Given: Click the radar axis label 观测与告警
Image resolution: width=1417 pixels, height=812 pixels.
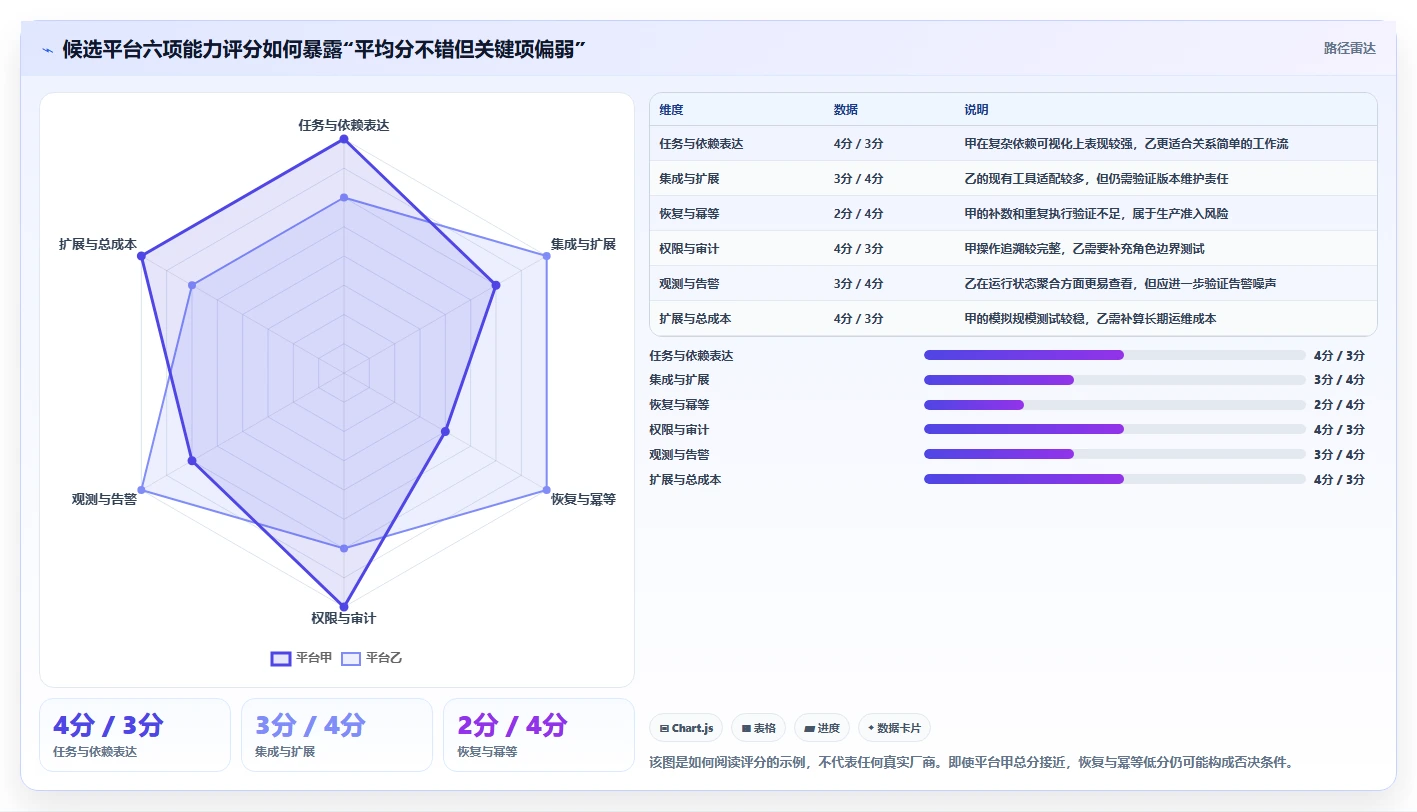Looking at the screenshot, I should coord(104,498).
